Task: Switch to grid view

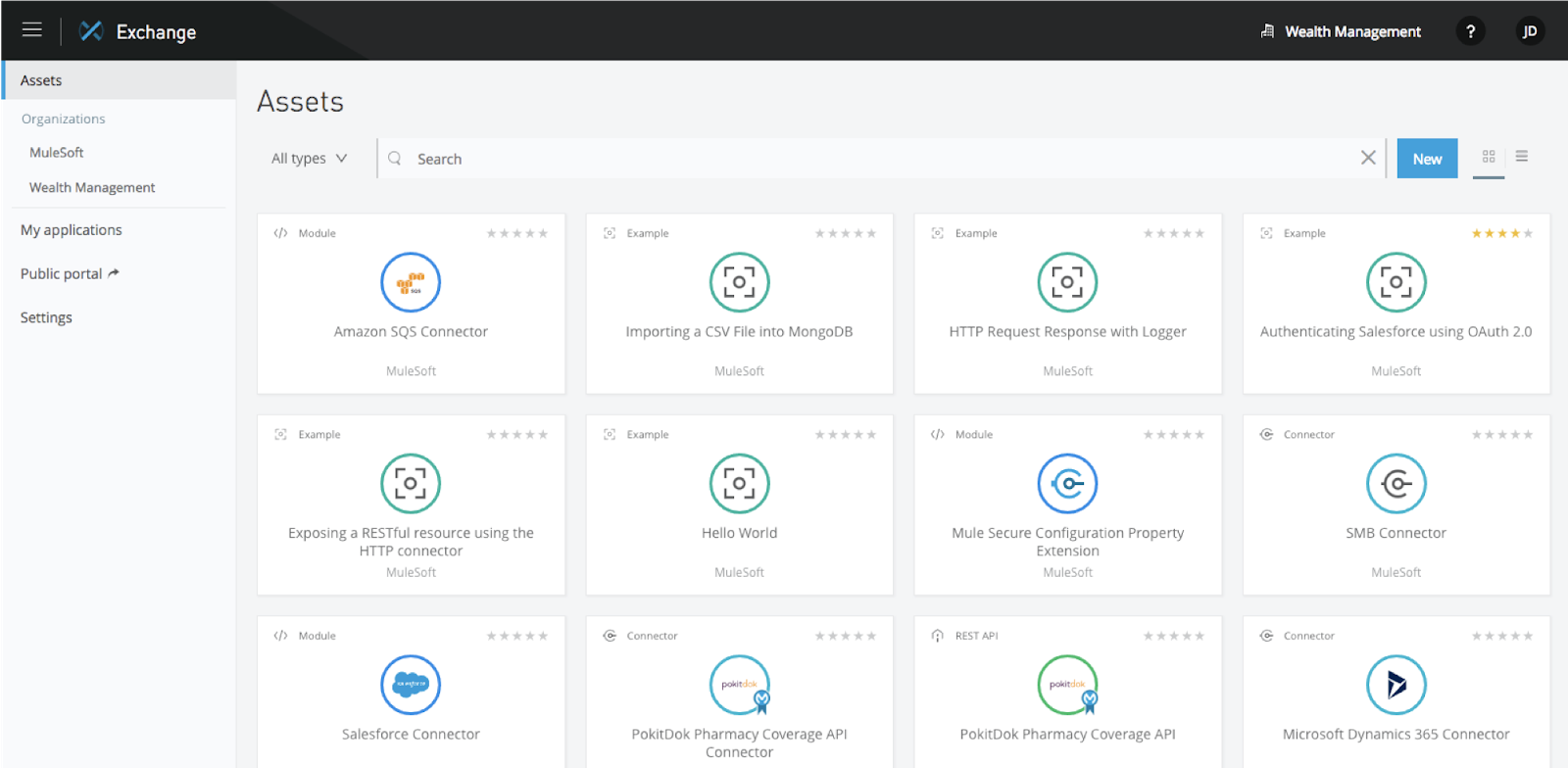Action: pos(1489,157)
